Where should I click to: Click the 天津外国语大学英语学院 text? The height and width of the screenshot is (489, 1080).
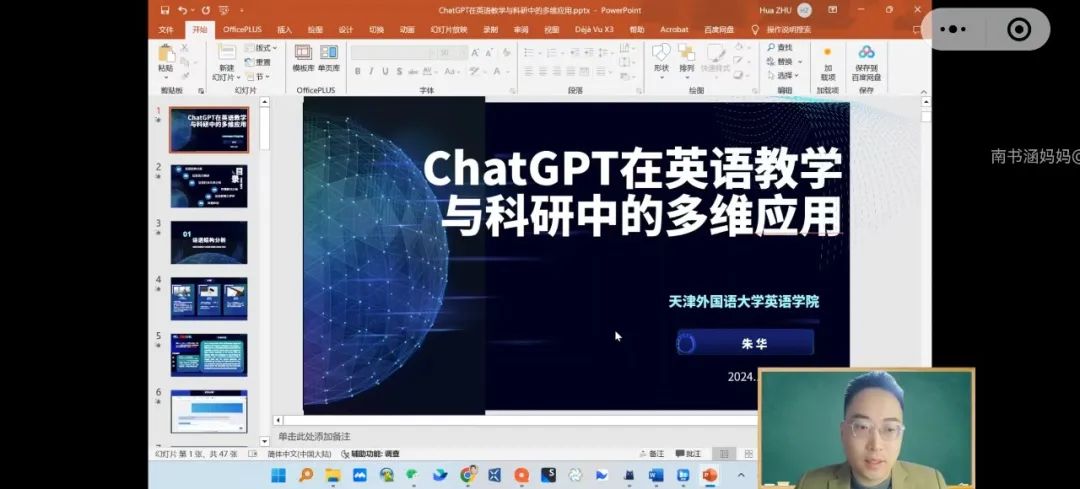pyautogui.click(x=744, y=302)
